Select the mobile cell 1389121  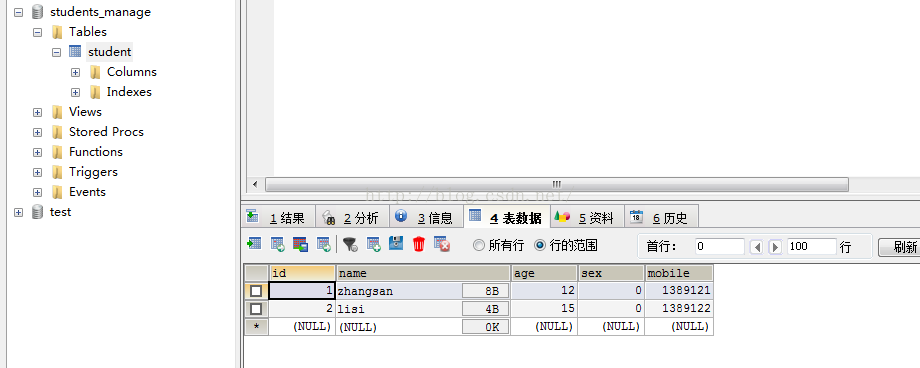(x=679, y=291)
